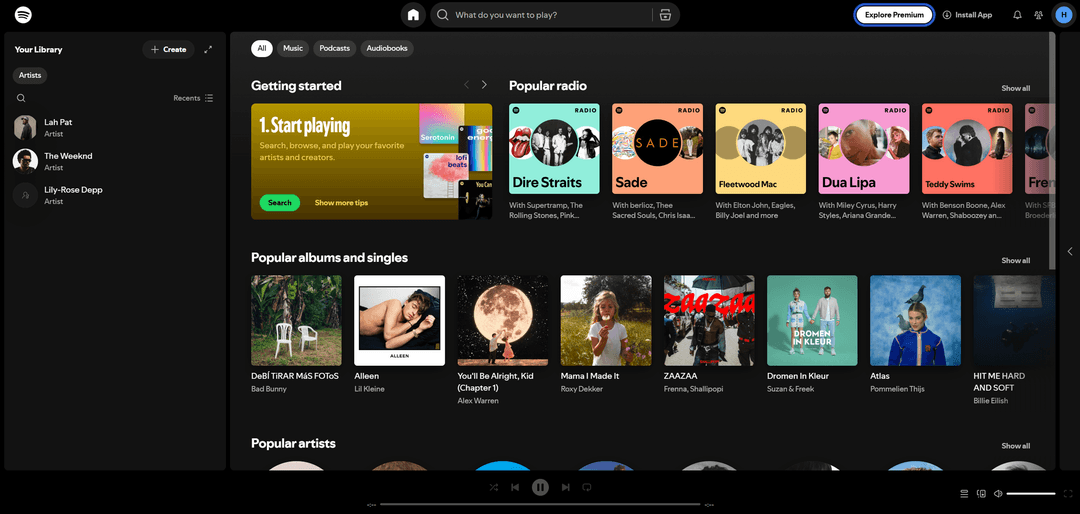
Task: Search in Your Library magnifier icon
Action: click(21, 98)
